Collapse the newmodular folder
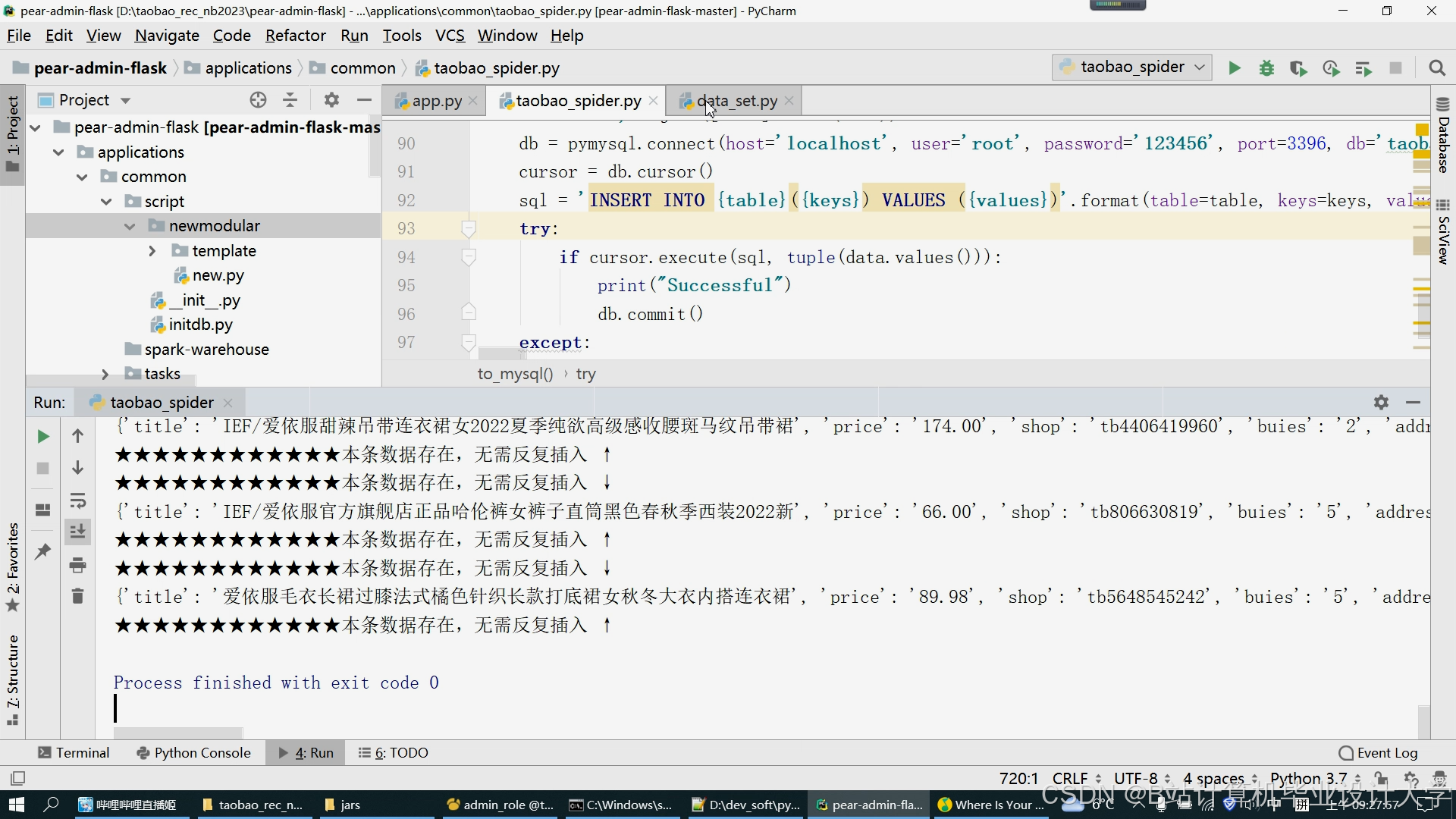 pyautogui.click(x=130, y=226)
